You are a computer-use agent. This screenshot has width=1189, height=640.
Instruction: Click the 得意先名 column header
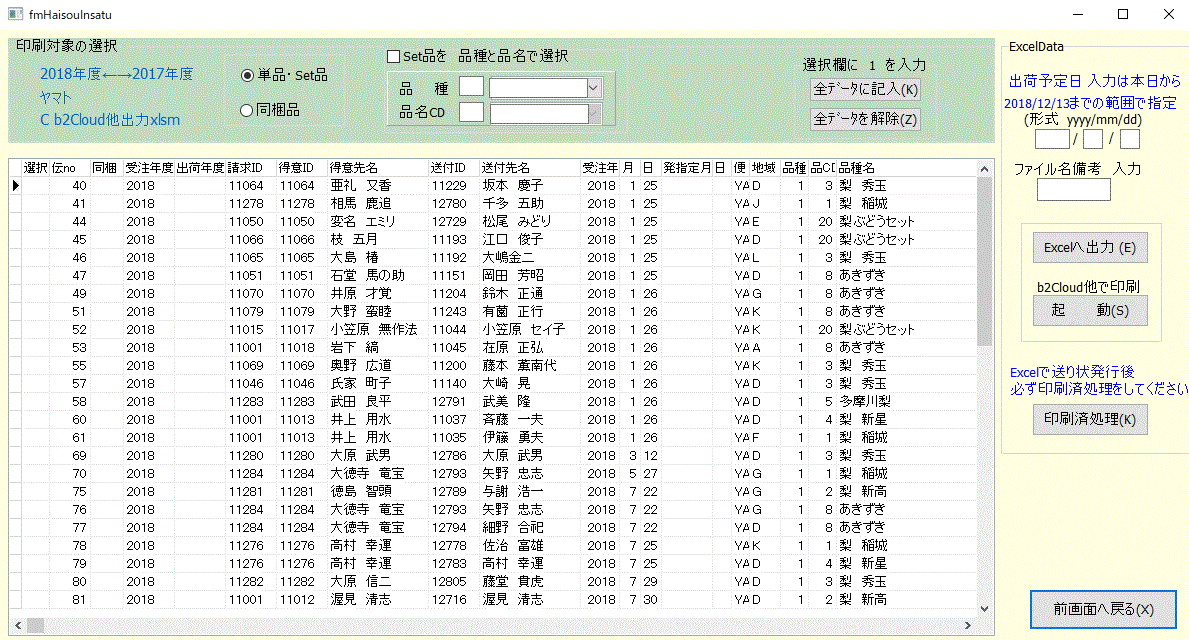[x=377, y=168]
